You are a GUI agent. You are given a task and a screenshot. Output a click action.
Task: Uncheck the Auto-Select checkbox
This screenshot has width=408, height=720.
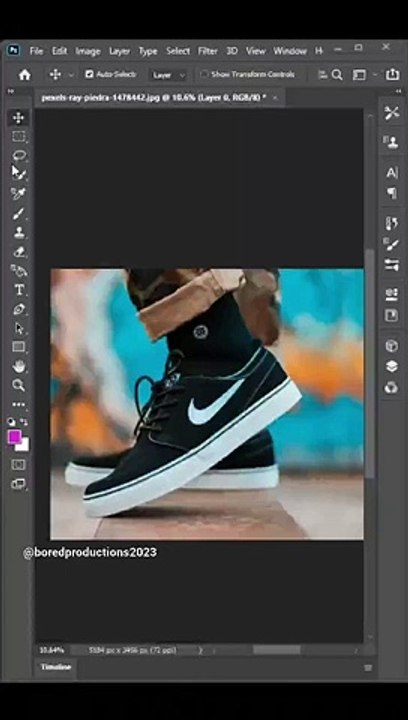pos(89,74)
